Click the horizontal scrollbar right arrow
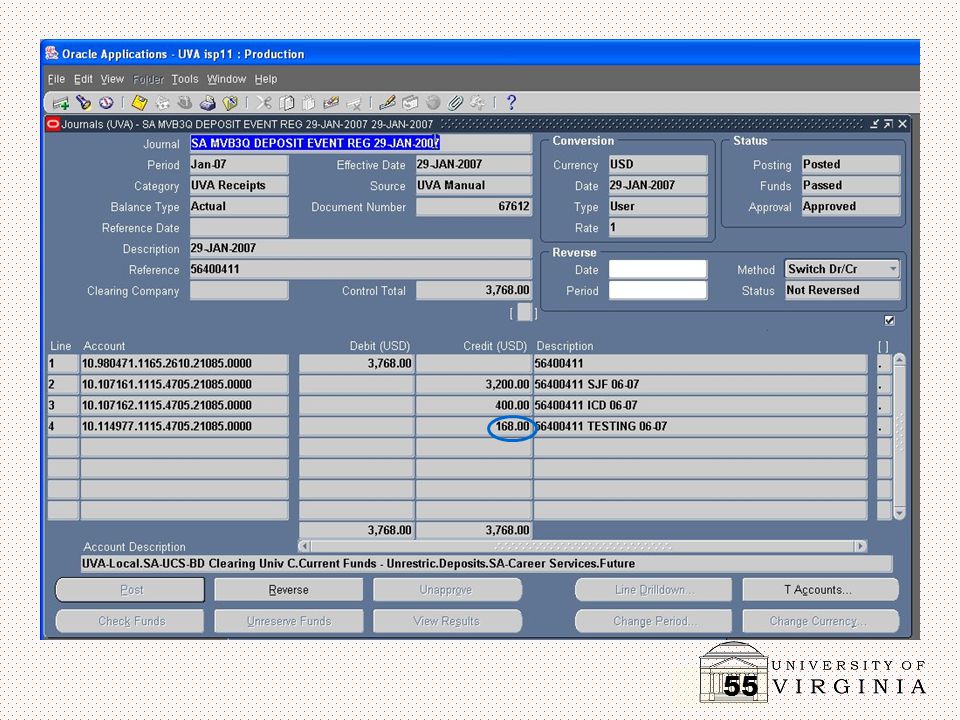 click(x=860, y=546)
